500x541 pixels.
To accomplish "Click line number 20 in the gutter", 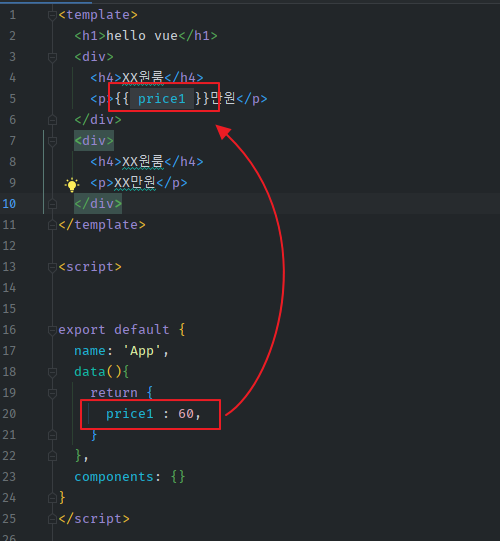I will (x=9, y=414).
